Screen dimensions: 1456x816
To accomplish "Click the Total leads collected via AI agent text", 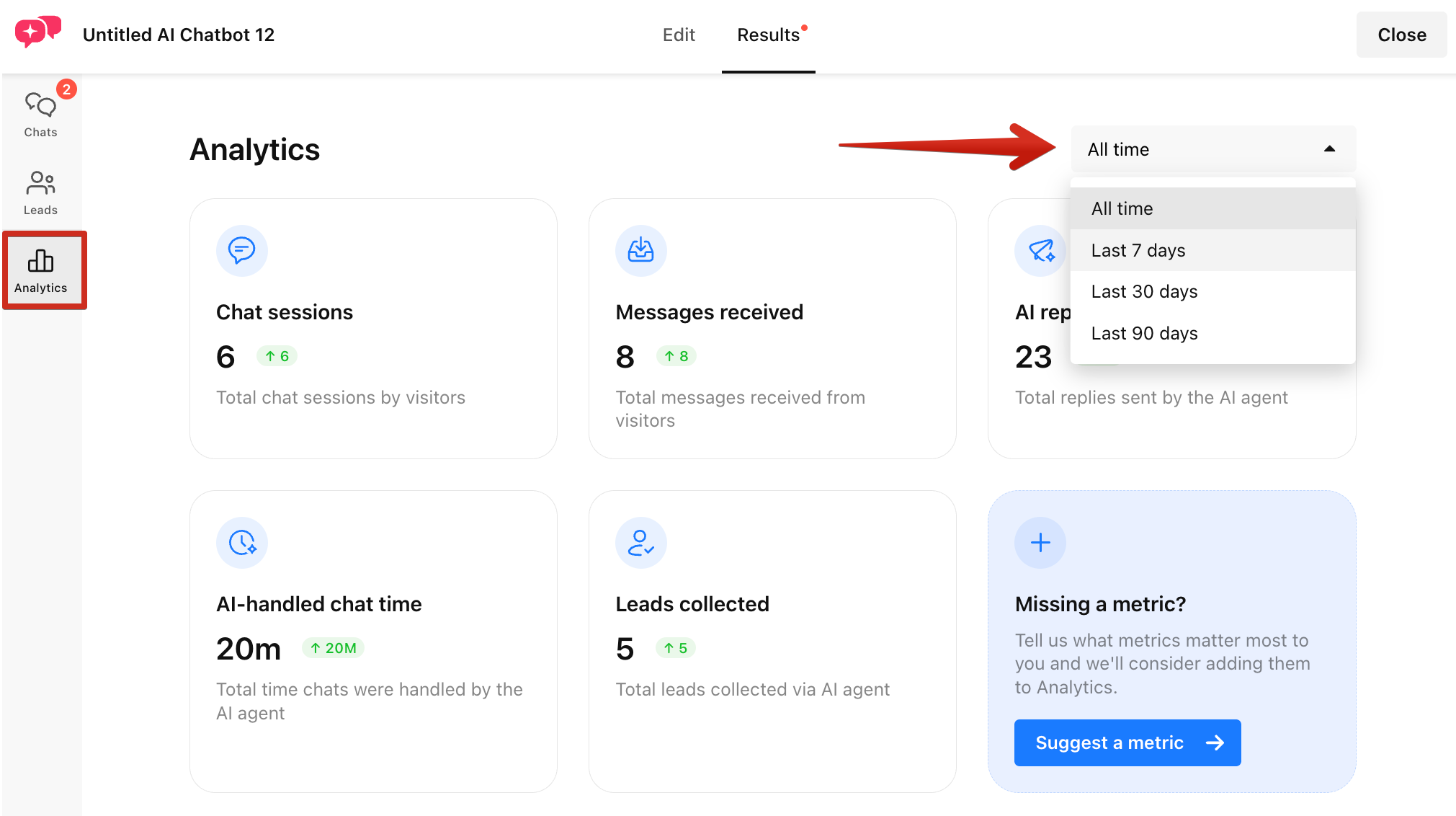I will click(x=753, y=689).
